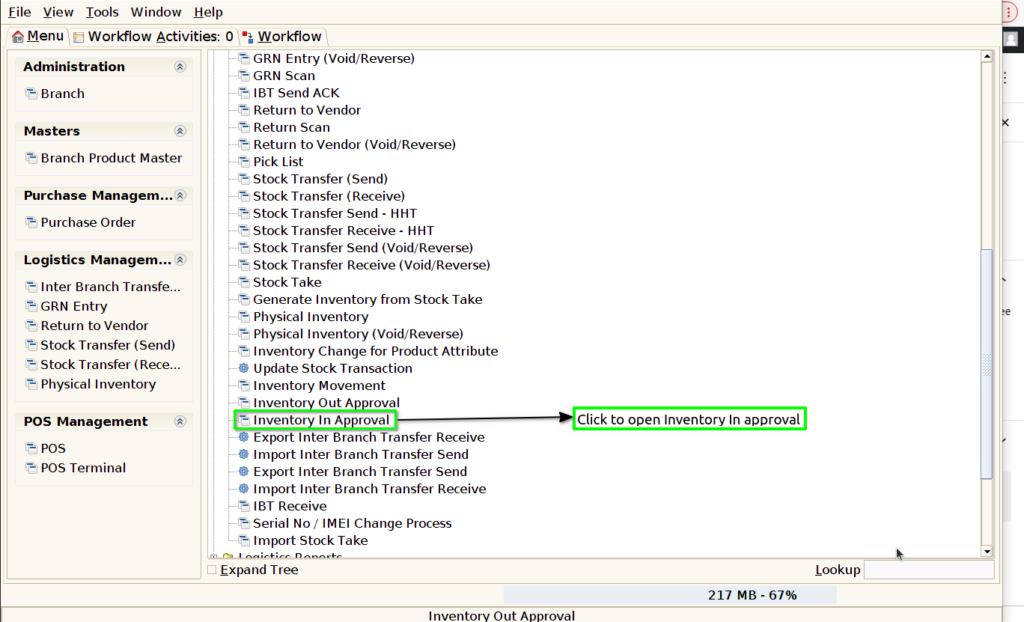Open Stock Transfer Send (Void/Reverse)
1024x622 pixels.
coord(363,248)
